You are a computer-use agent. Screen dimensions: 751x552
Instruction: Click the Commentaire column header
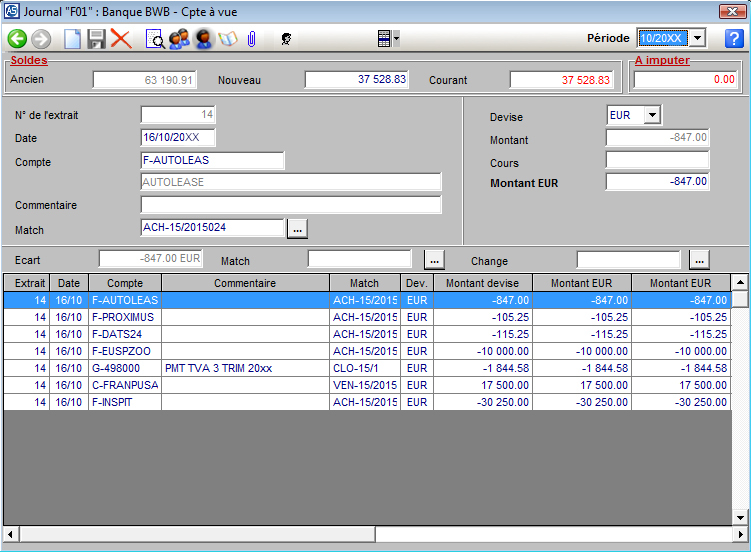[244, 283]
